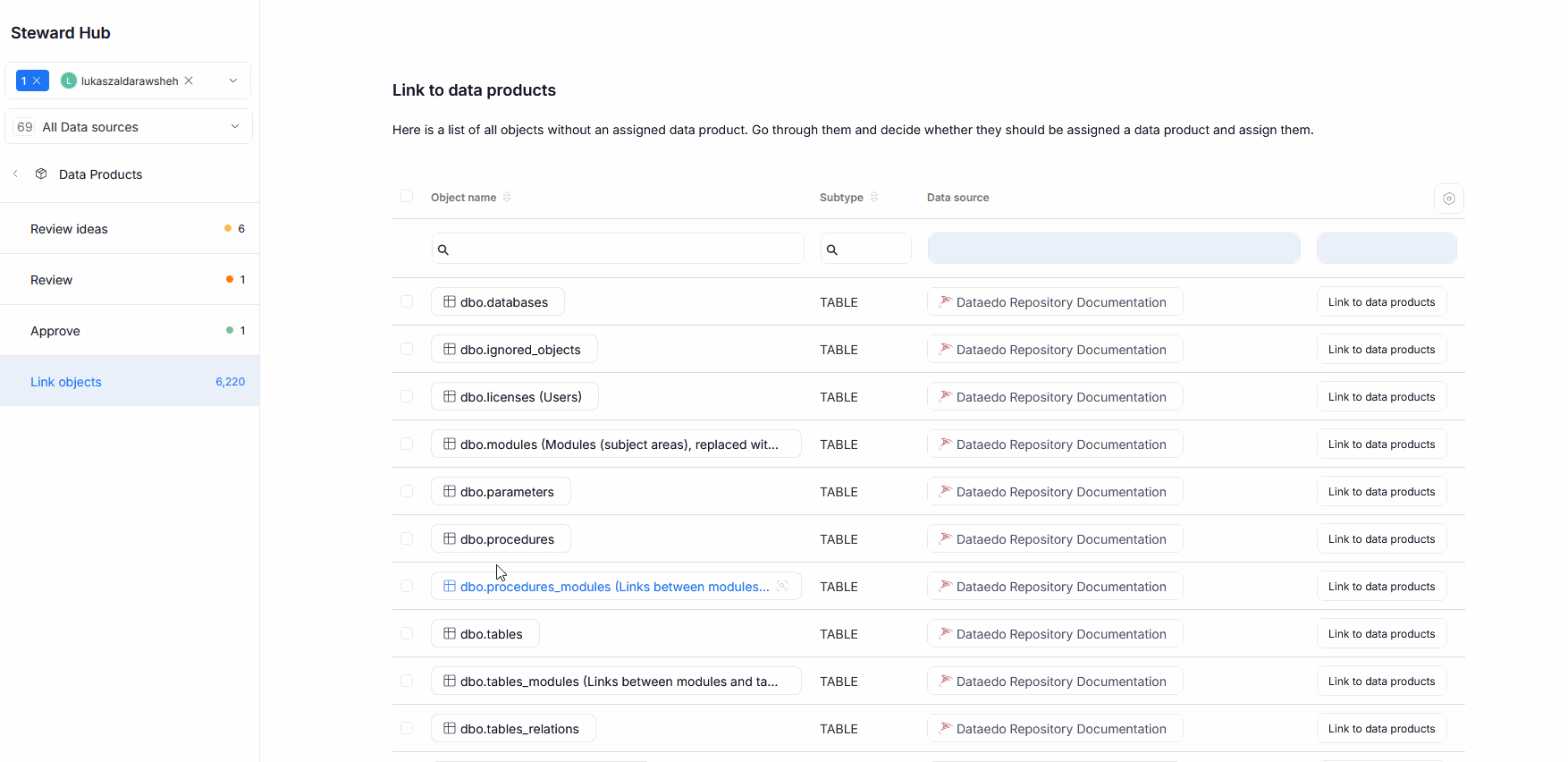Click sort icon next to Object name
Screen dimensions: 1568x762
[x=507, y=198]
